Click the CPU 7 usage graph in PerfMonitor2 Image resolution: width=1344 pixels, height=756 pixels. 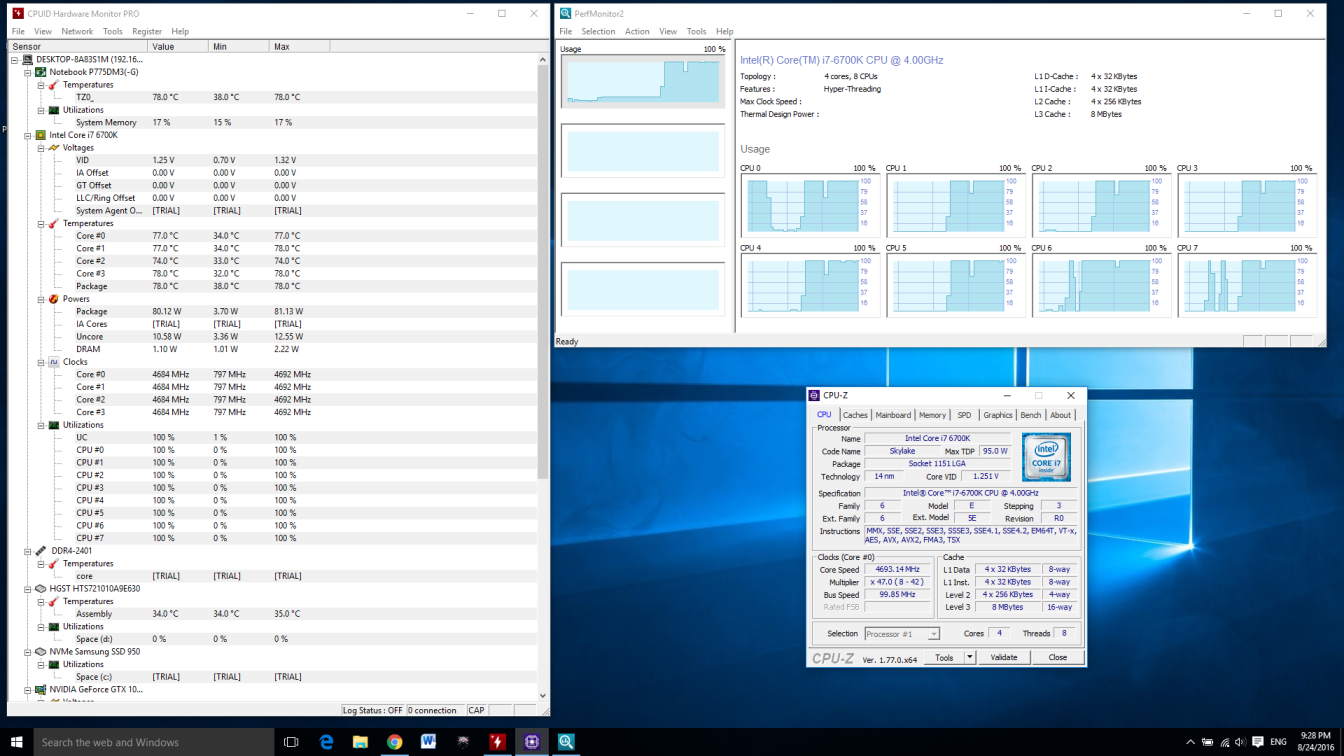[1247, 286]
